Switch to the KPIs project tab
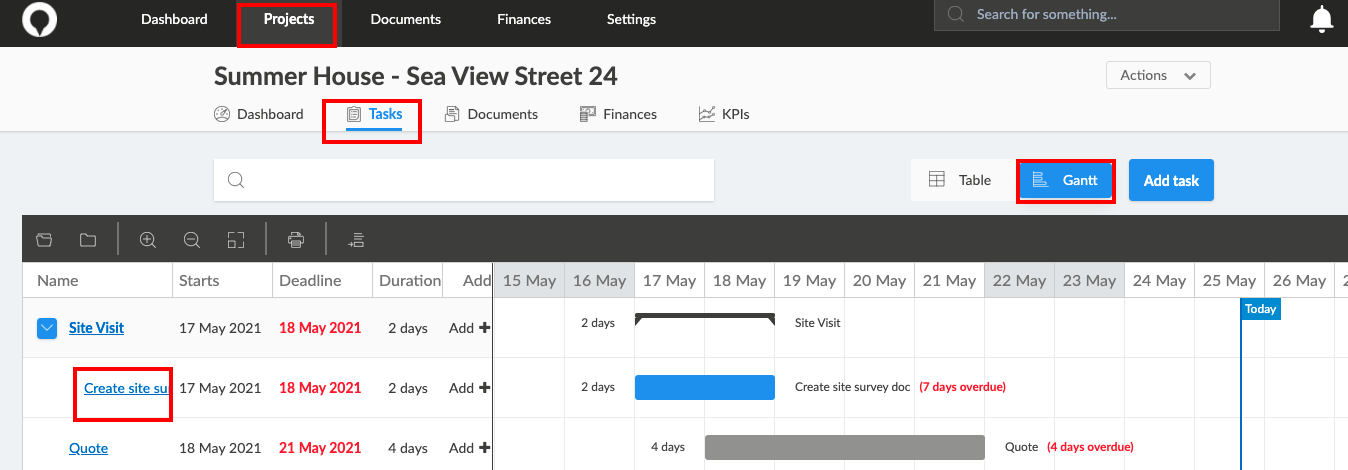This screenshot has height=470, width=1348. [x=724, y=114]
